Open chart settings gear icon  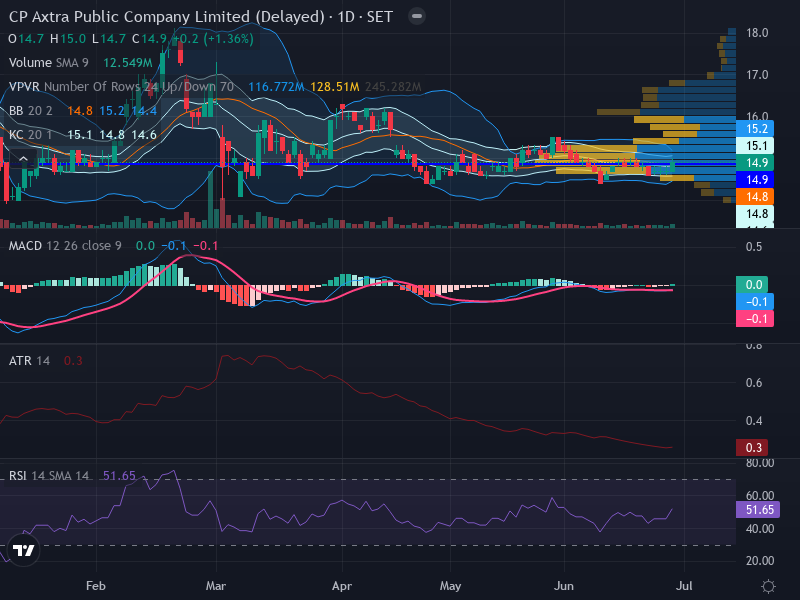click(x=768, y=586)
